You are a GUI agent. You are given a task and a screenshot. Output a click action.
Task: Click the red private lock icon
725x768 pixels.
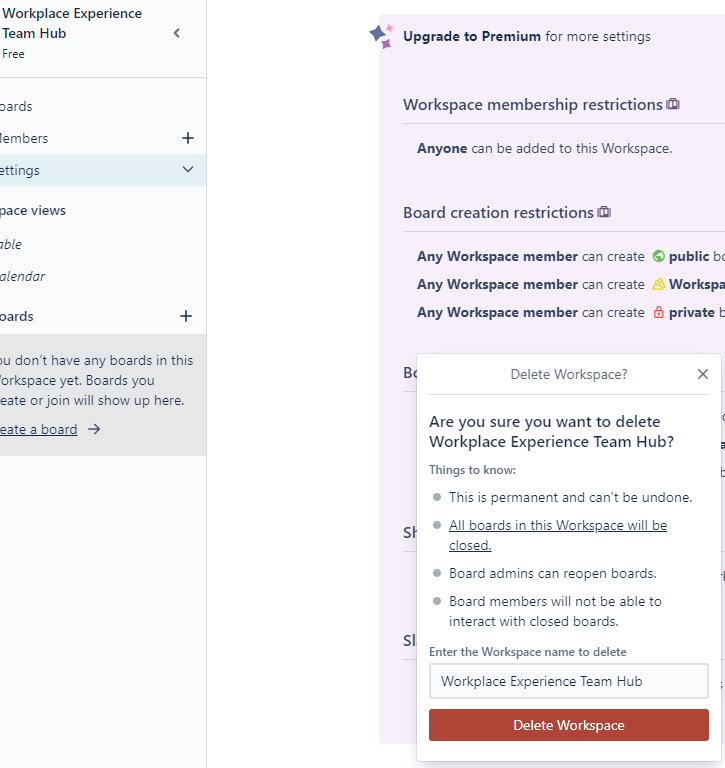[658, 312]
